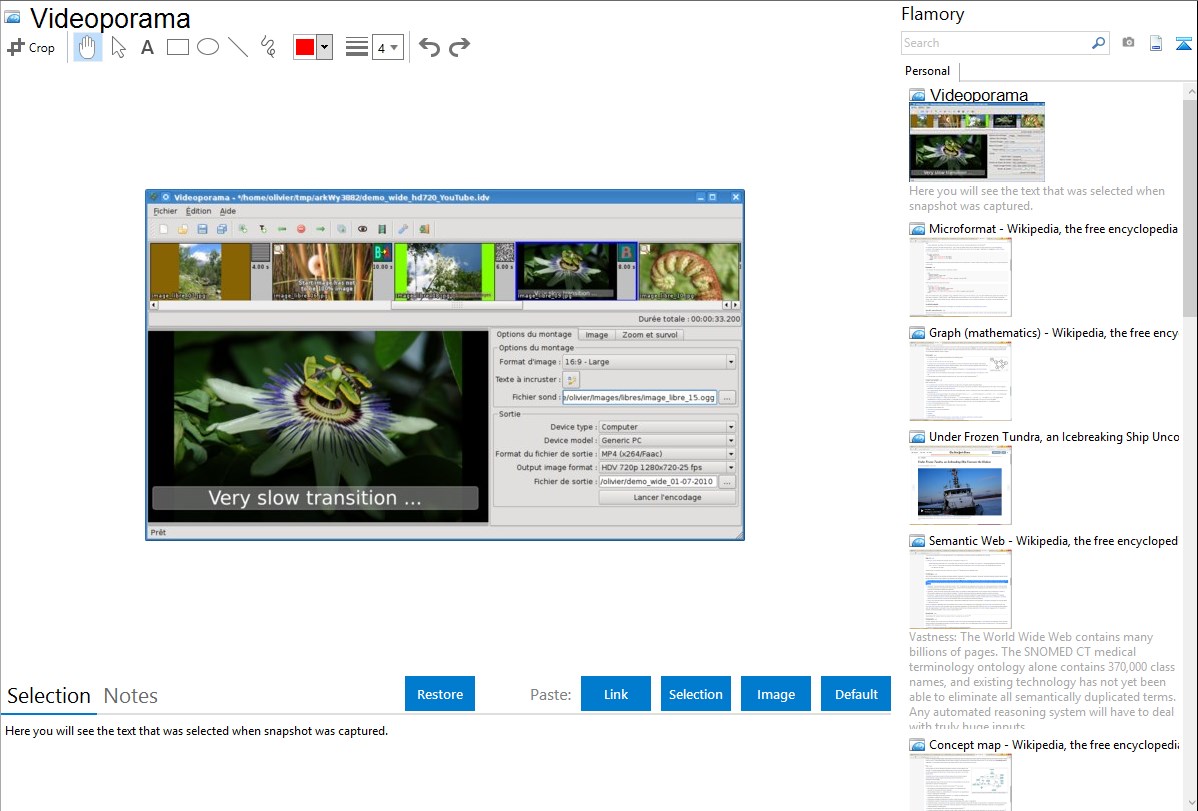This screenshot has height=811, width=1198.
Task: Select the Concept map - Wikipedia snapshot title
Action: pos(1054,744)
